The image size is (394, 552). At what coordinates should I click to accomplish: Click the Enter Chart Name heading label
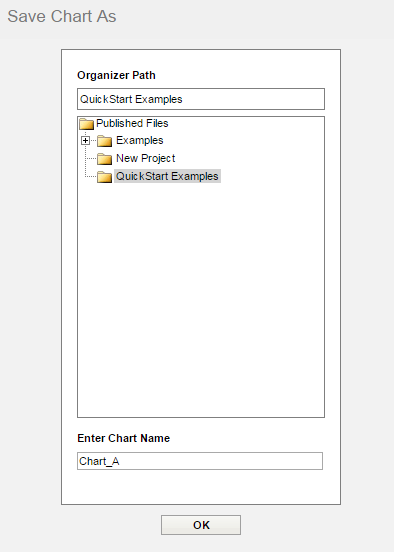[124, 438]
